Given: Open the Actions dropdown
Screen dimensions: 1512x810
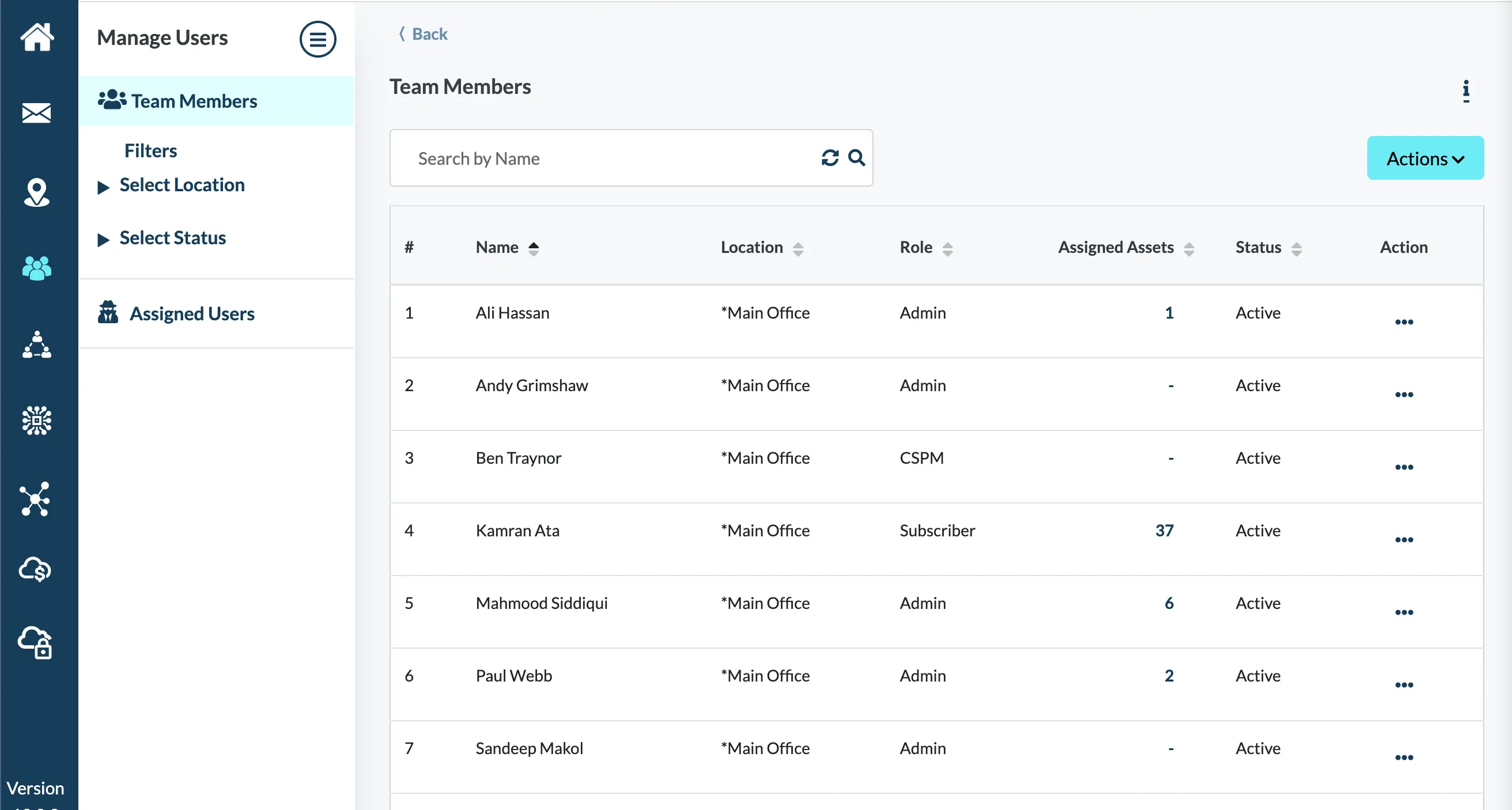Looking at the screenshot, I should point(1425,158).
